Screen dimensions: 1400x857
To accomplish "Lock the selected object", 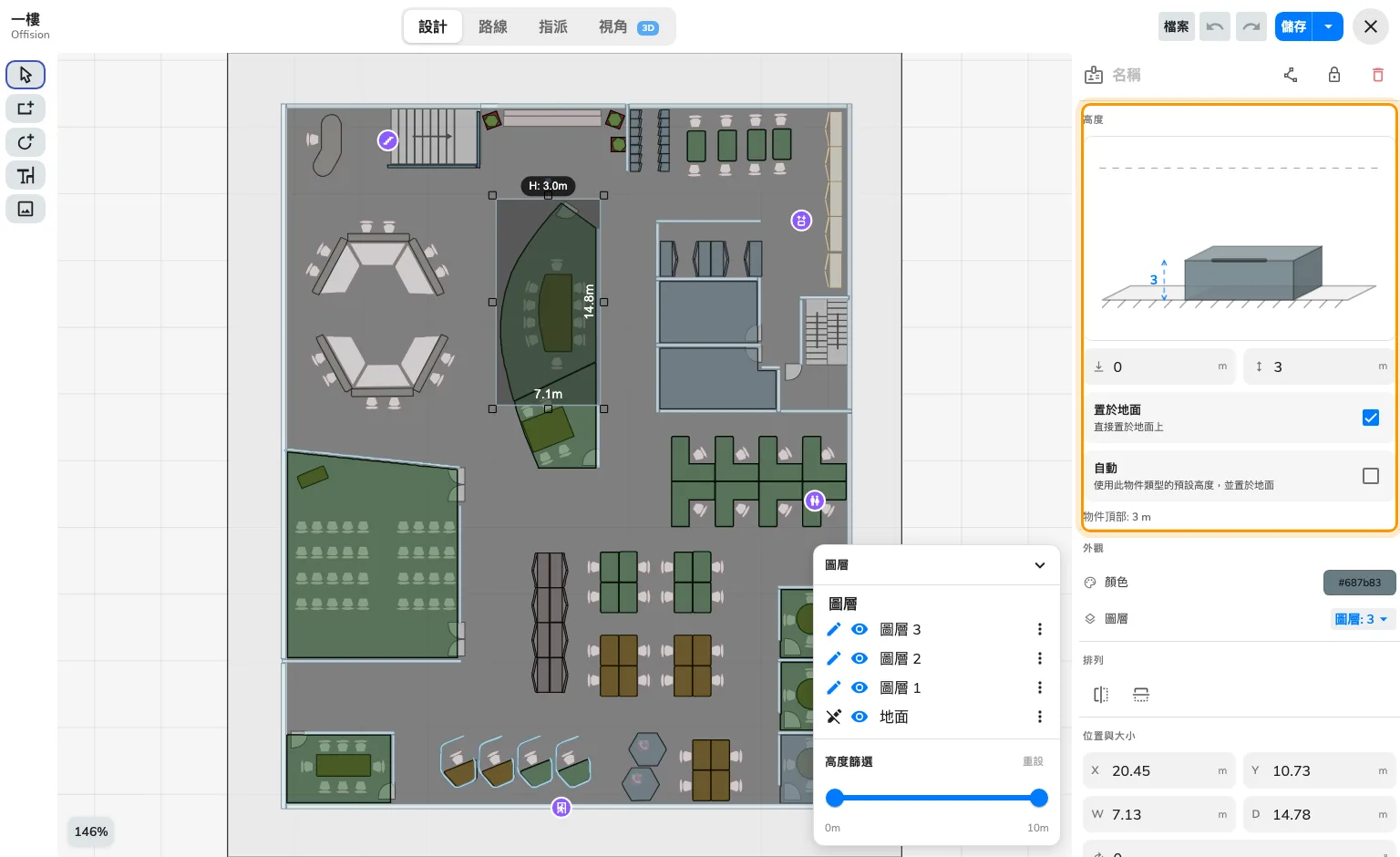I will (1334, 75).
